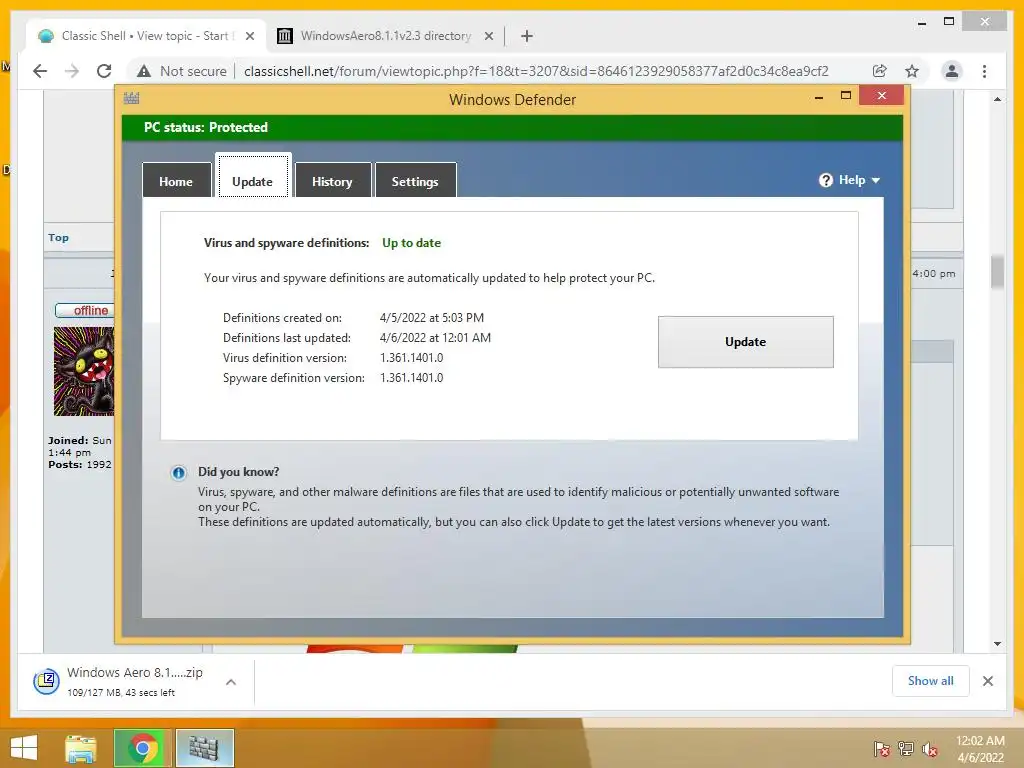Click Show all downloads button
Viewport: 1024px width, 768px height.
(931, 681)
